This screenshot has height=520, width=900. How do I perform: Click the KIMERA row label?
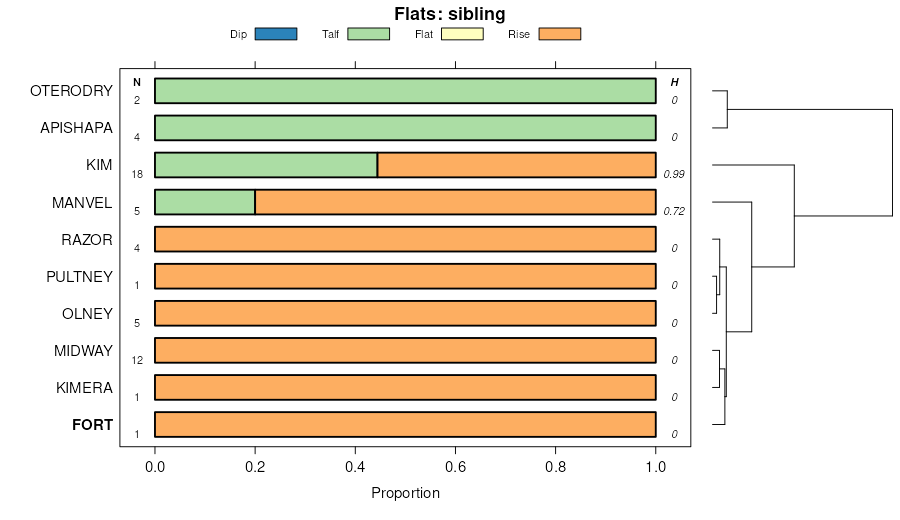(x=84, y=388)
